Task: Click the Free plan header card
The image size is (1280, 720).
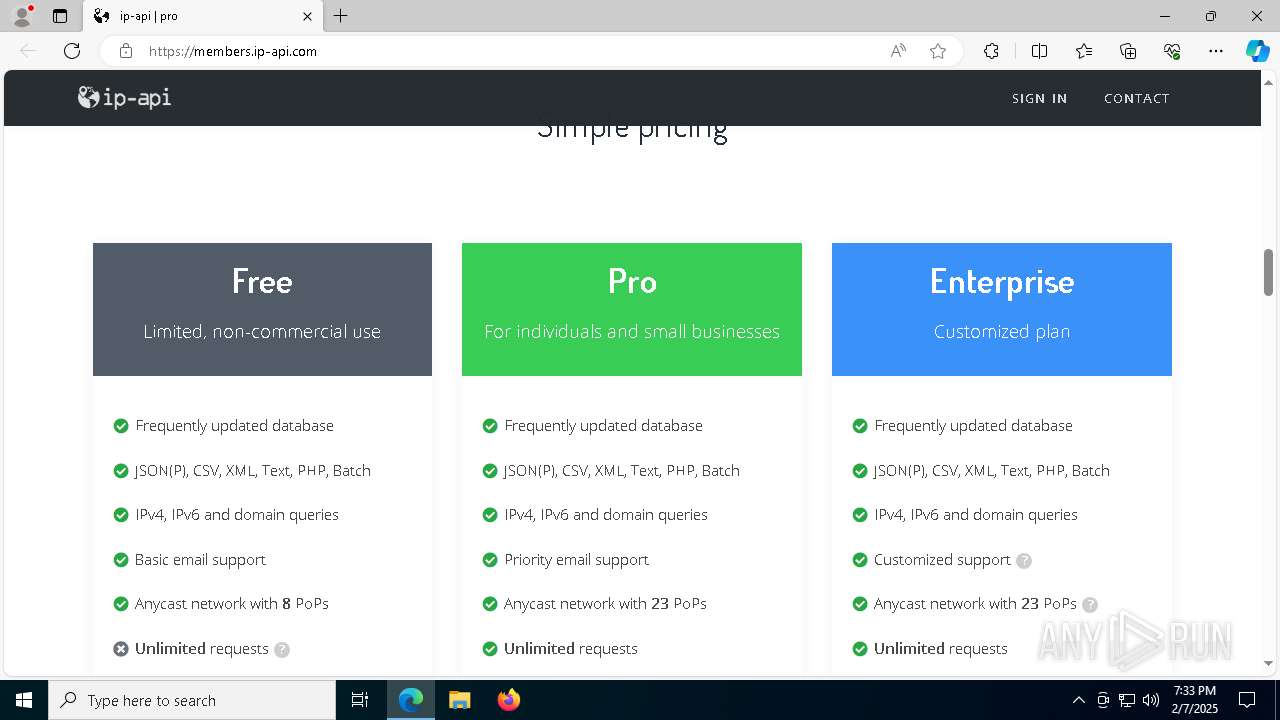Action: pos(262,309)
